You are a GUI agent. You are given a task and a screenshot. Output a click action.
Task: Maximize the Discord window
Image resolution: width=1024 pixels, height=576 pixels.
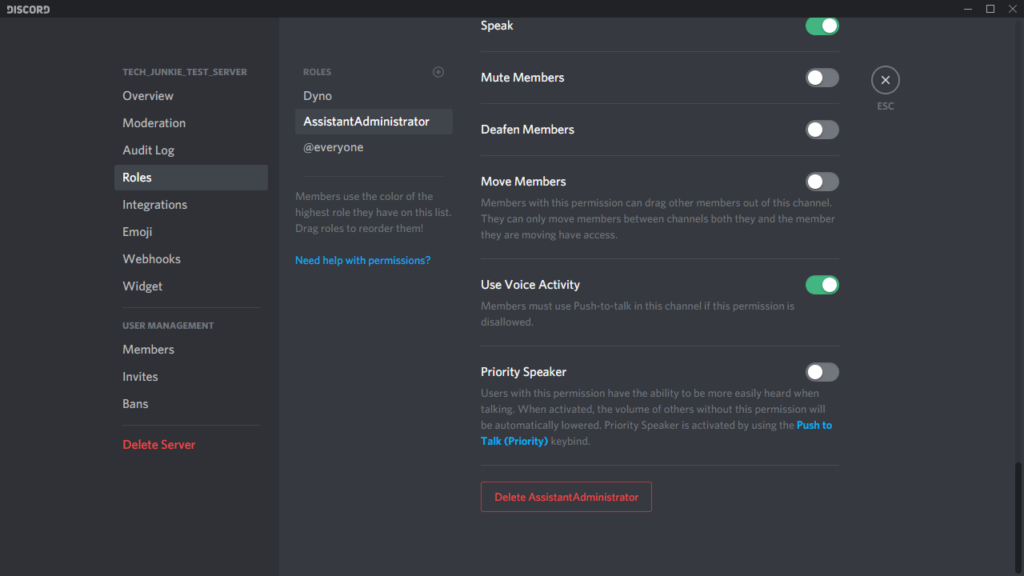(990, 9)
